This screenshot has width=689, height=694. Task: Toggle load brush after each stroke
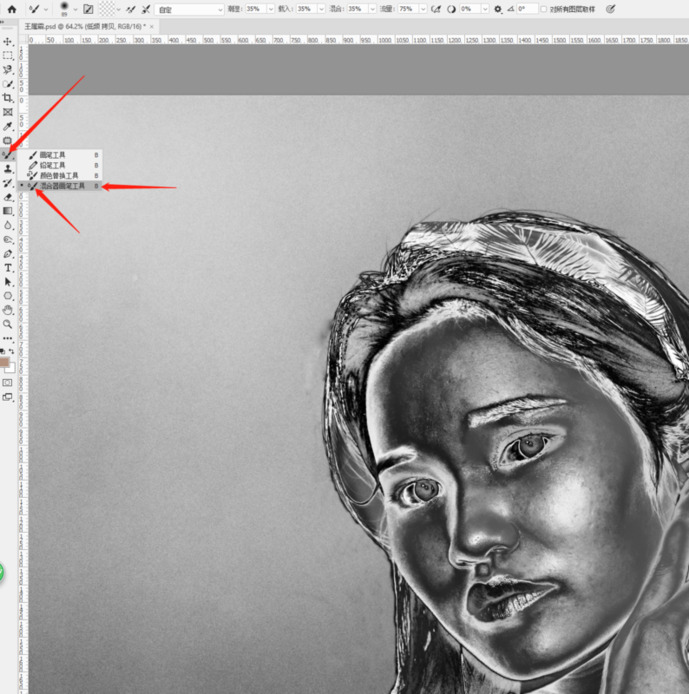131,9
